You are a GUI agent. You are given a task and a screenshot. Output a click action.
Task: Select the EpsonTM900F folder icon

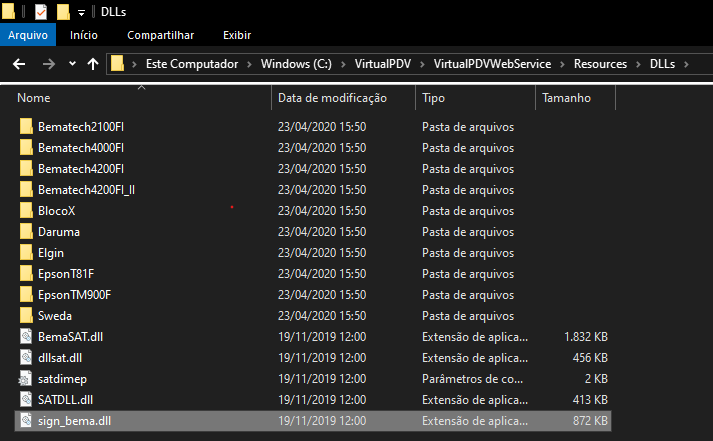click(26, 294)
